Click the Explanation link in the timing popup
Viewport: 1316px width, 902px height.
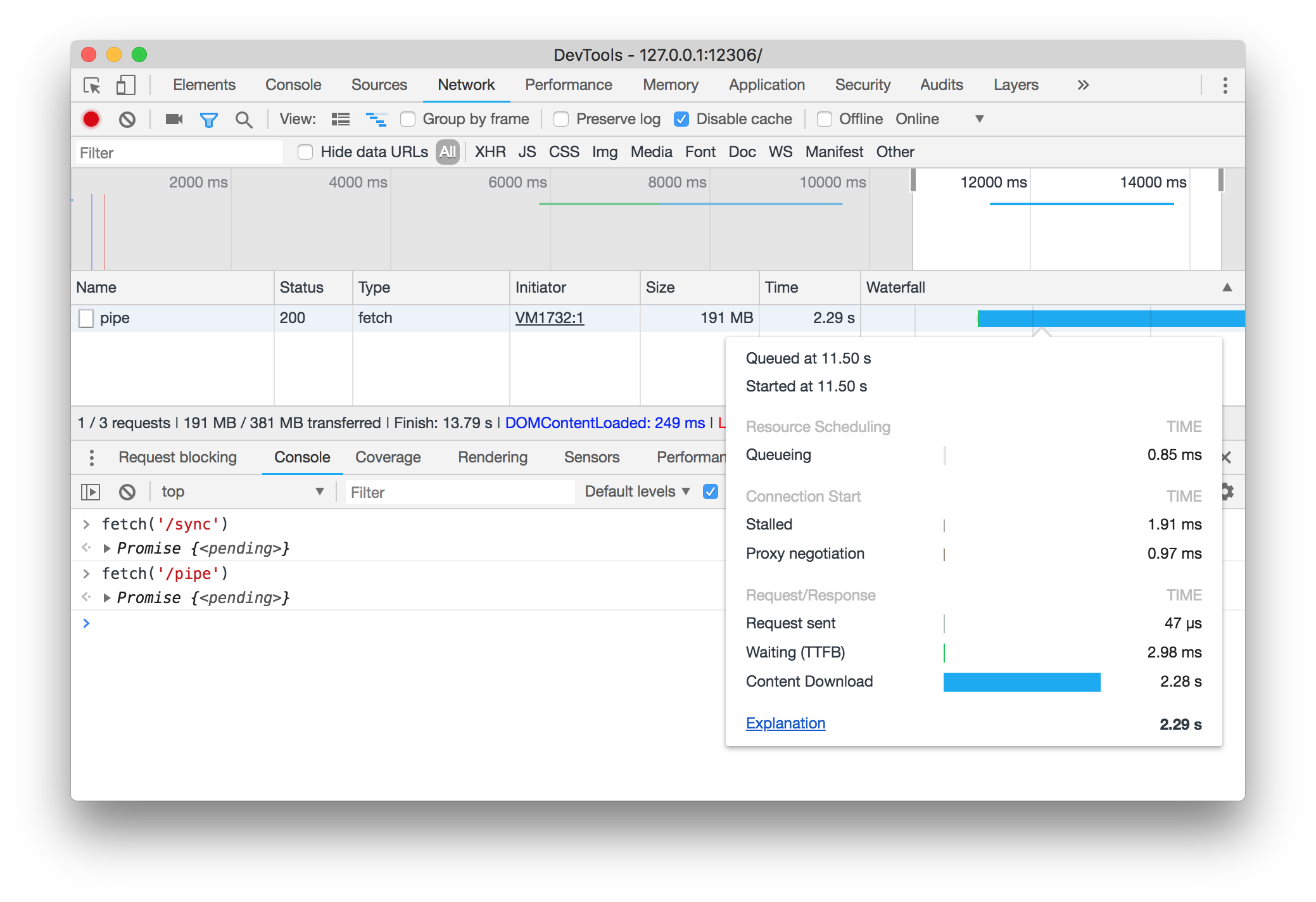(785, 723)
